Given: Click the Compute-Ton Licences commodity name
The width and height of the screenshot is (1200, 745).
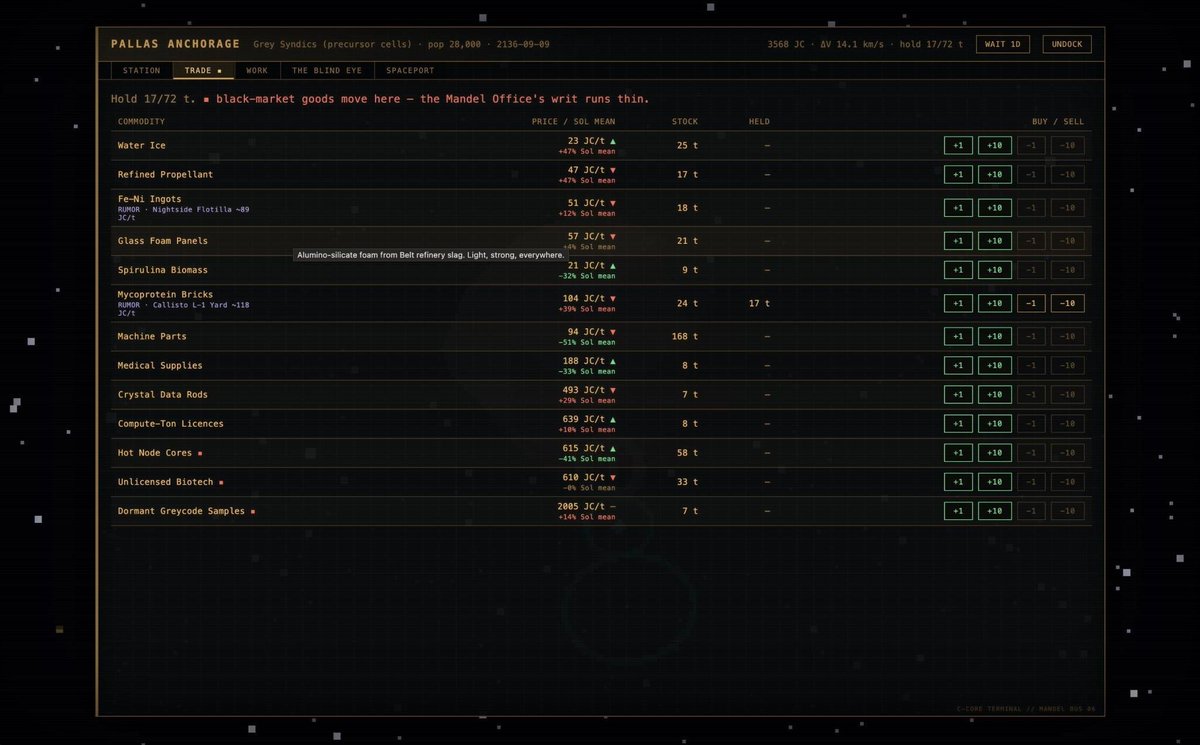Looking at the screenshot, I should 171,423.
